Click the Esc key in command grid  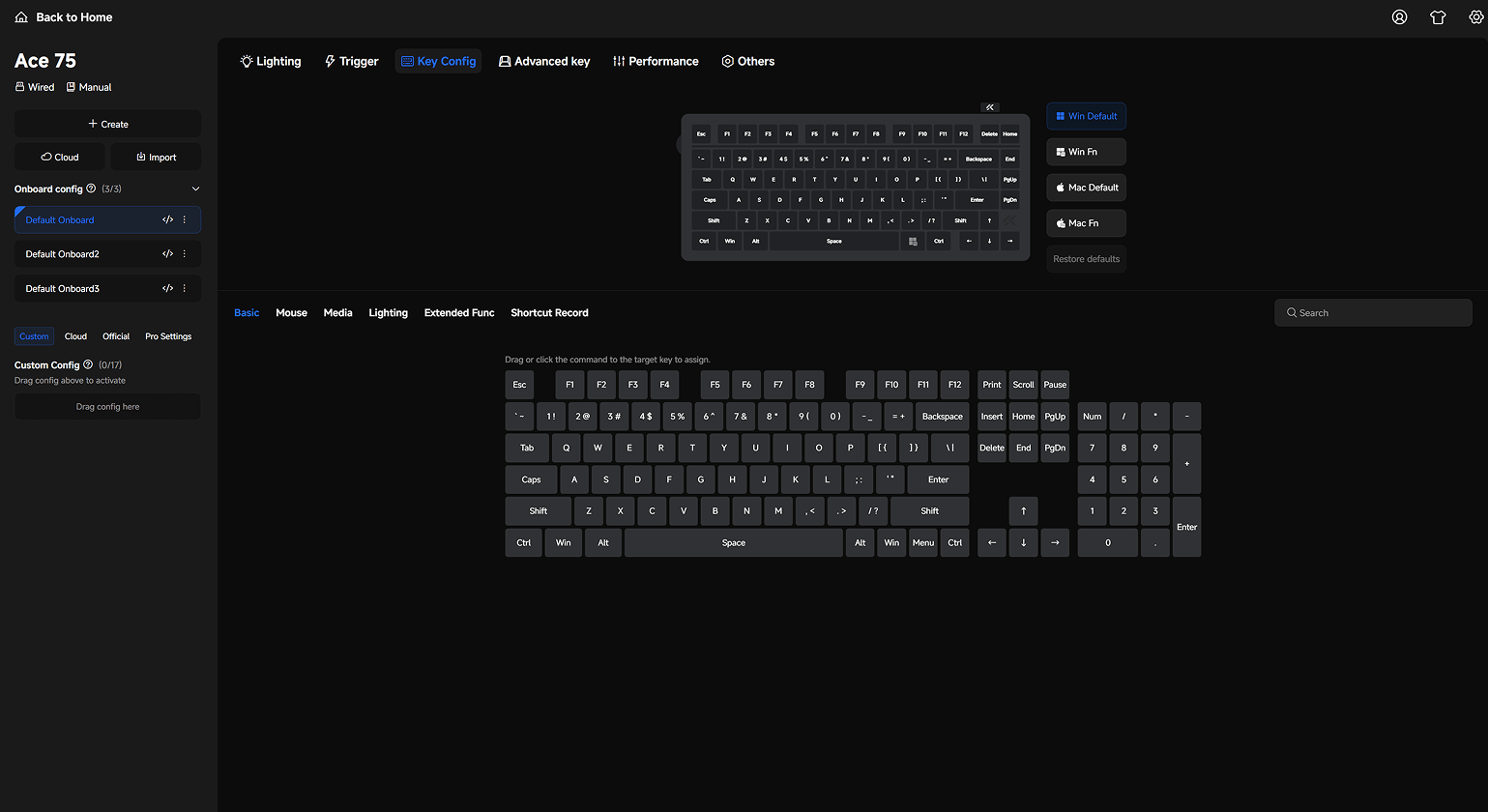coord(519,385)
